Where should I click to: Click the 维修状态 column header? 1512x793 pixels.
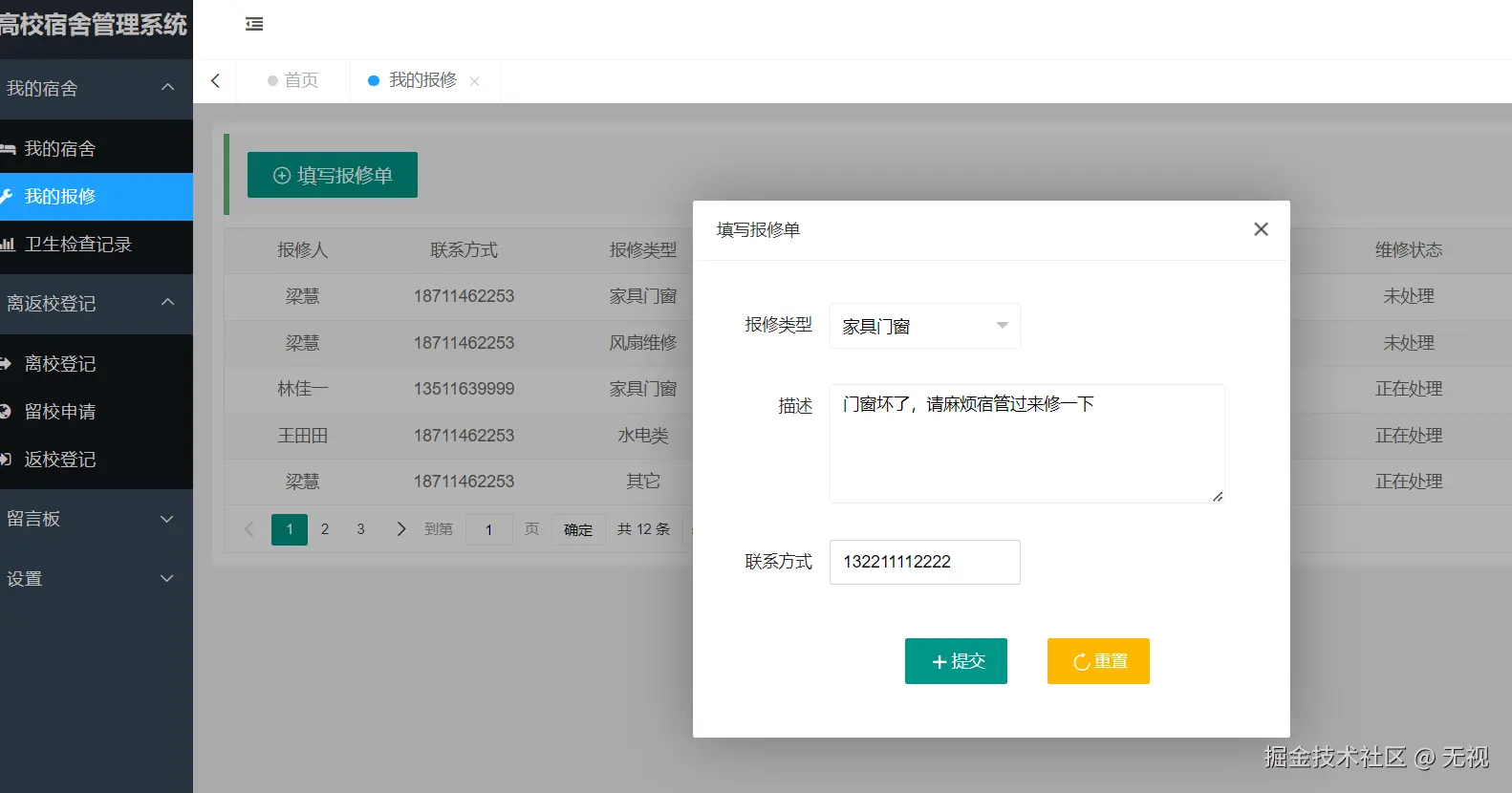tap(1409, 250)
